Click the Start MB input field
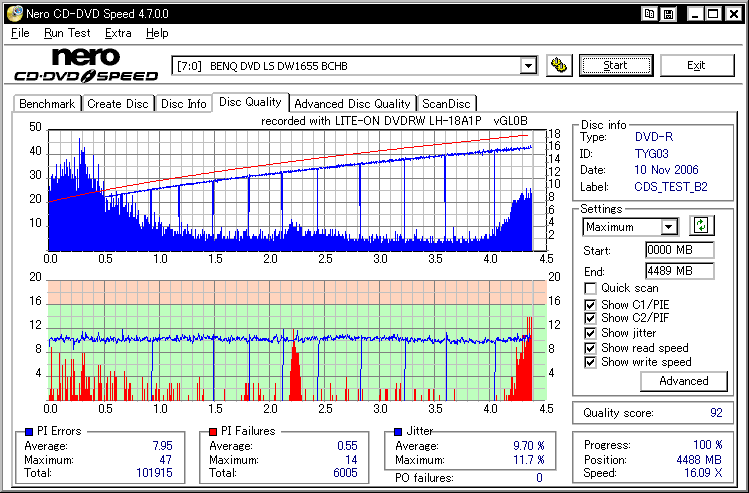The height and width of the screenshot is (493, 749). click(679, 250)
